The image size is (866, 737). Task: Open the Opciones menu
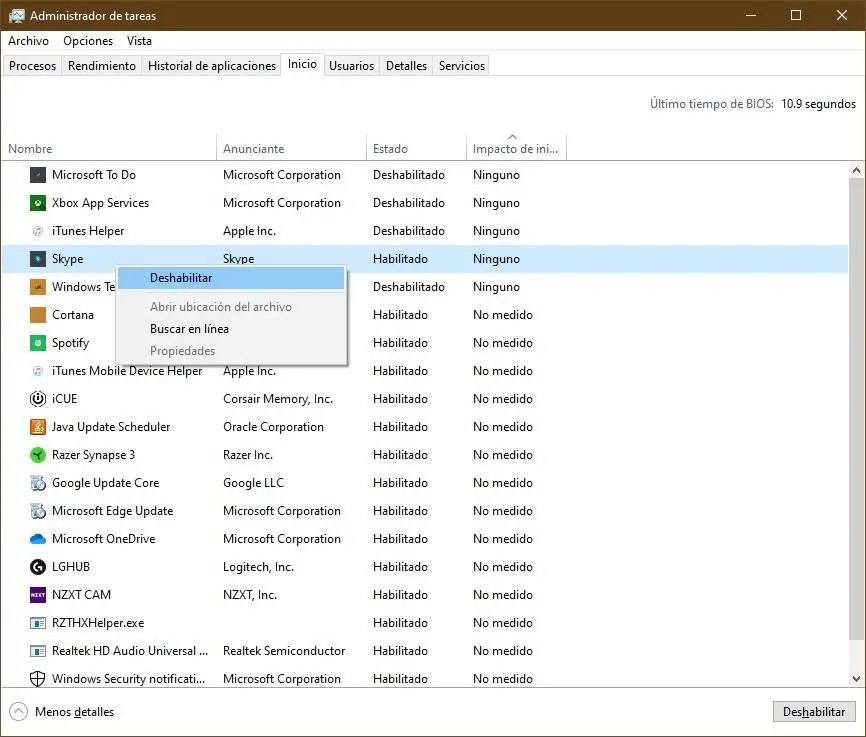88,41
